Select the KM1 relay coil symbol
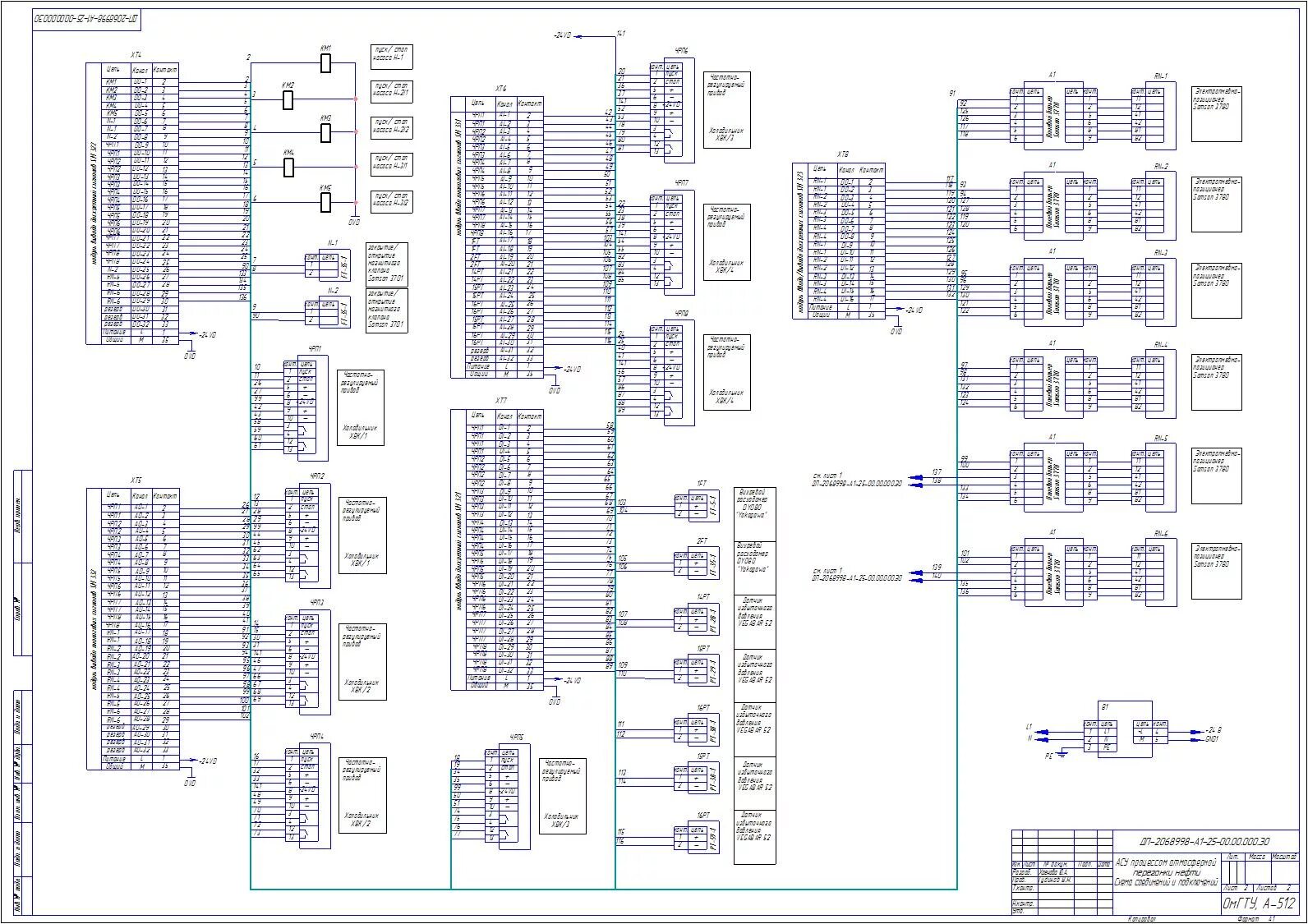The height and width of the screenshot is (924, 1308). 326,63
